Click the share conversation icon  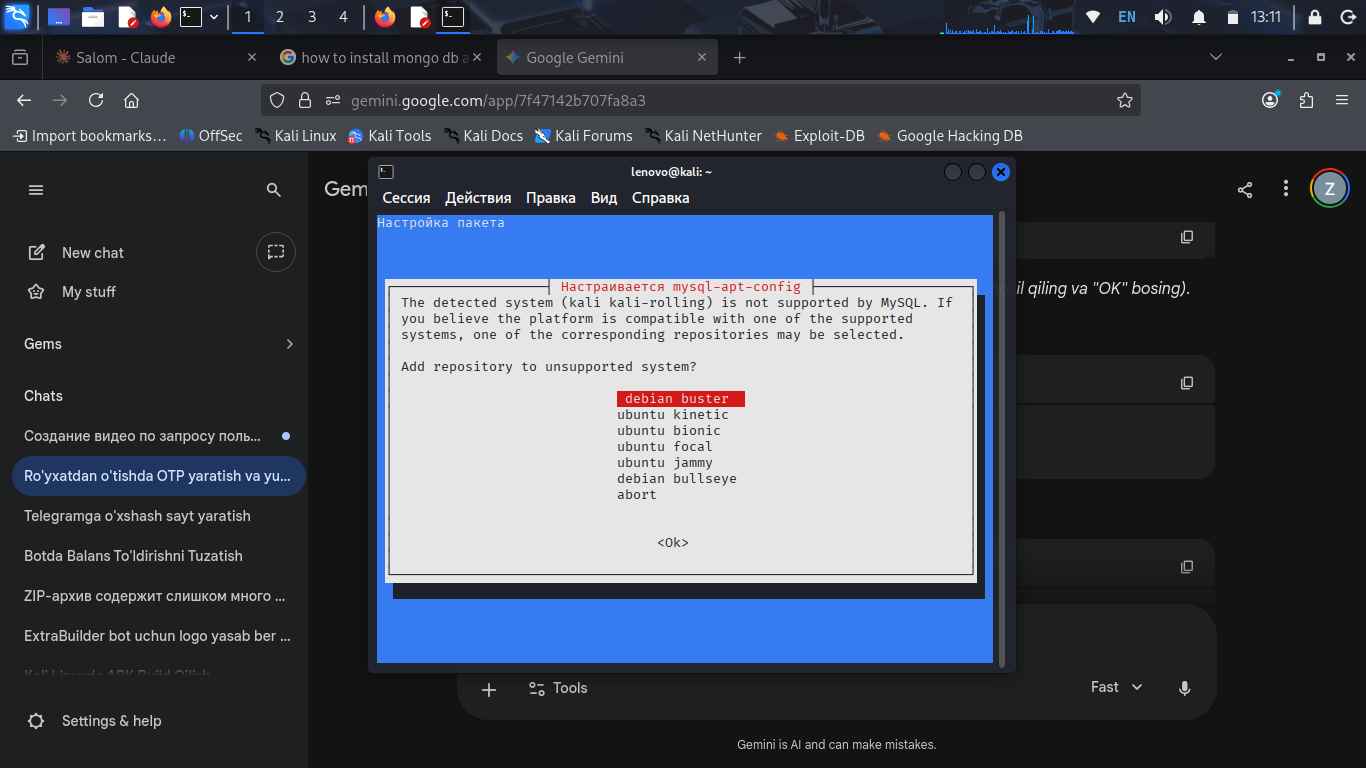[1245, 190]
